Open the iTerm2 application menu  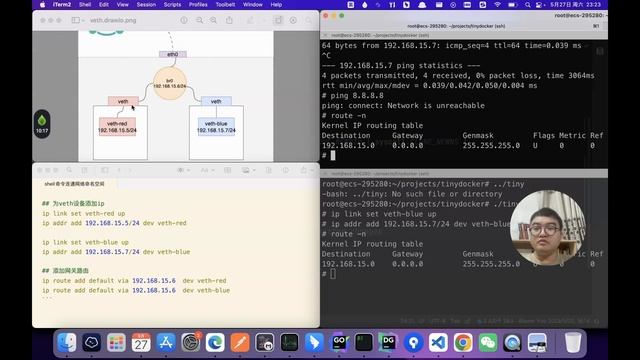[62, 4]
